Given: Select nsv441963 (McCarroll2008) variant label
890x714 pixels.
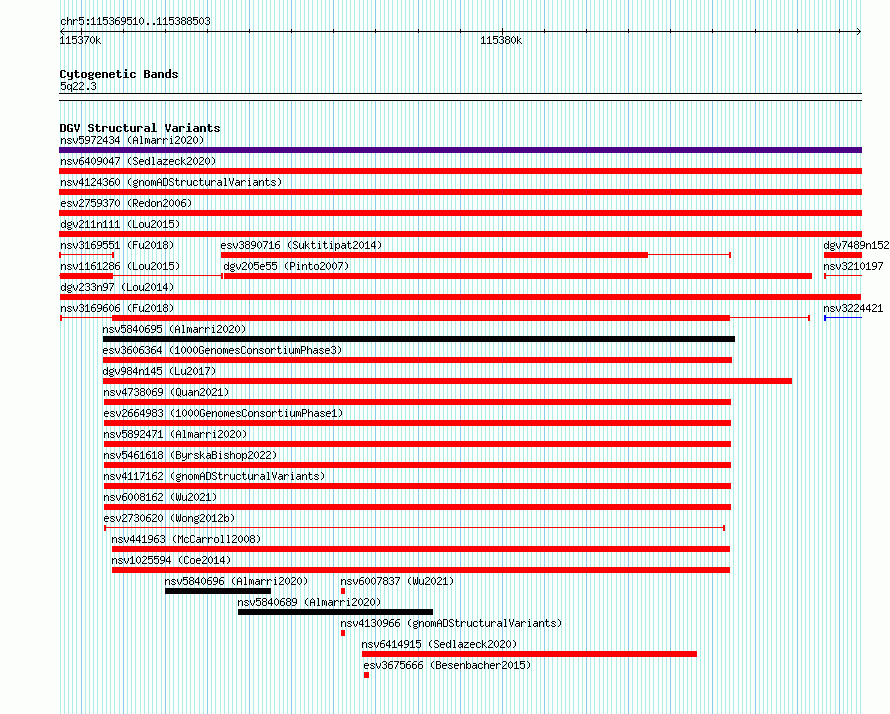Looking at the screenshot, I should 186,539.
